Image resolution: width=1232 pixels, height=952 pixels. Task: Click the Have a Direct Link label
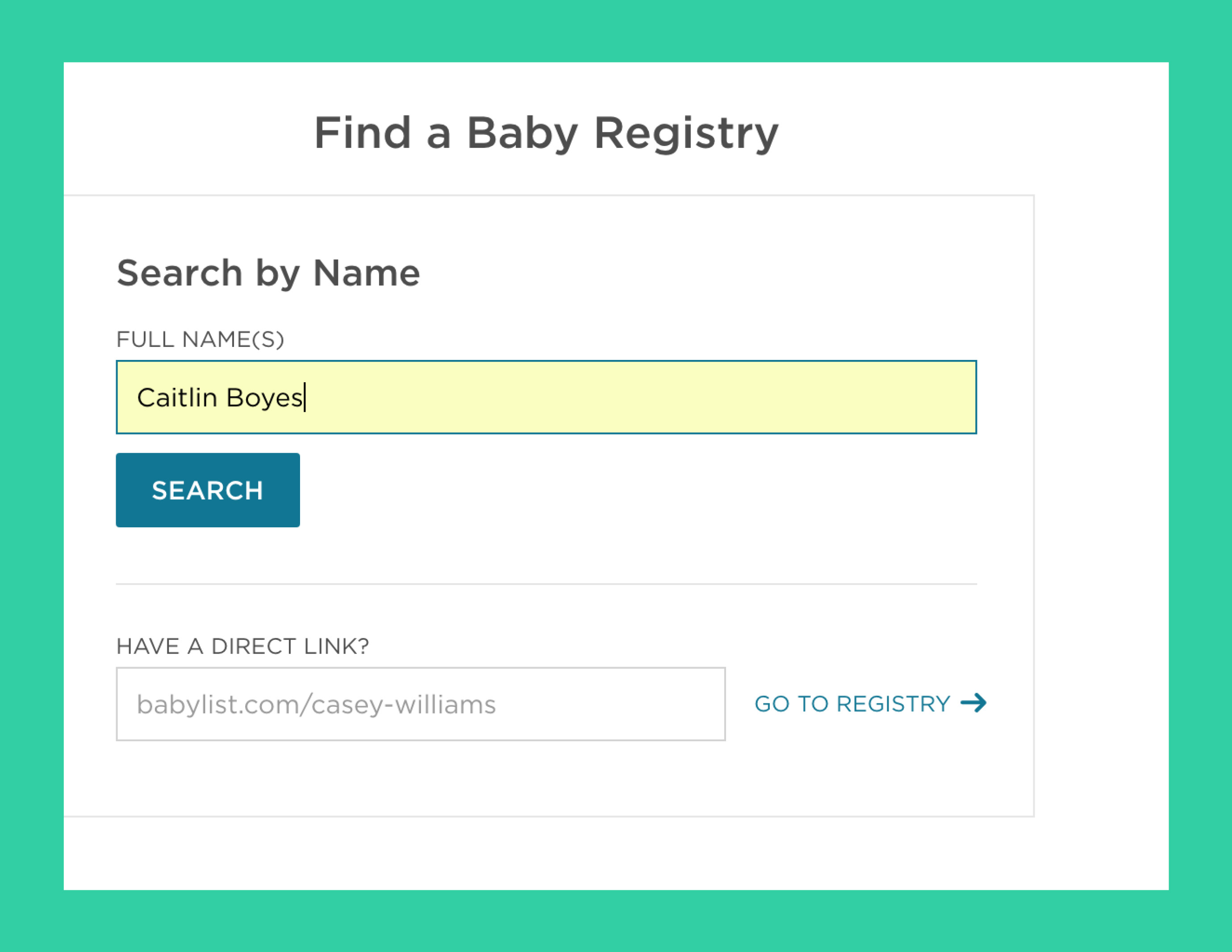click(x=242, y=646)
